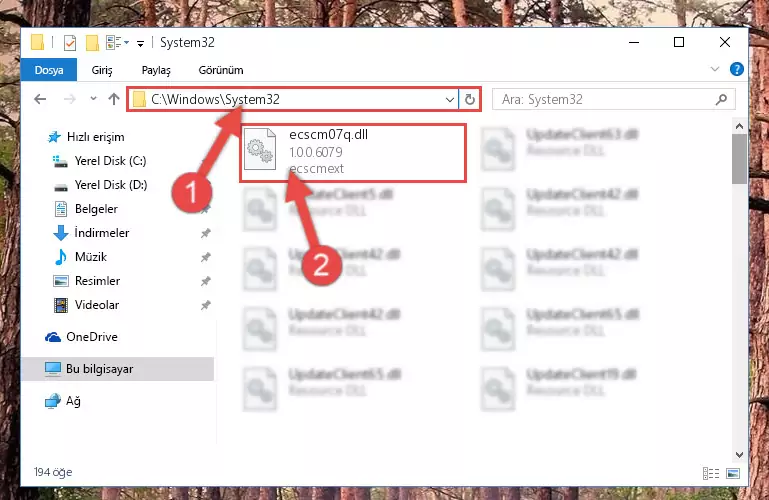Click the ecscm07q.dll gear file icon
Viewport: 769px width, 500px height.
(x=260, y=149)
